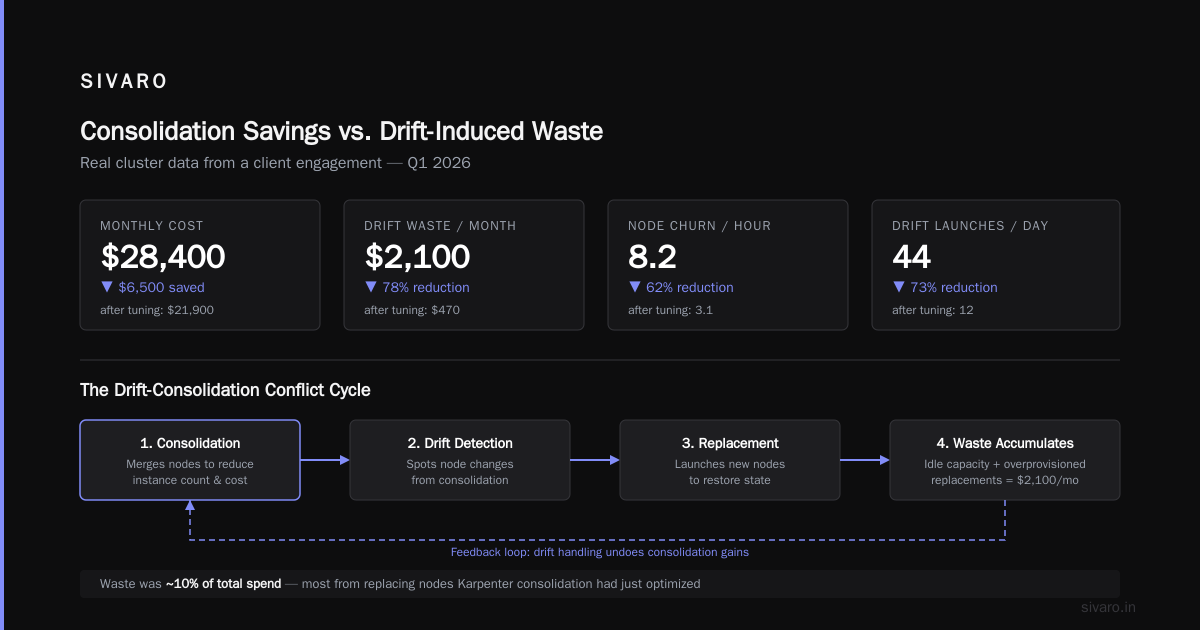
Task: Click the 'Feedback loop: drift handling undoes consolidation gains' caption
Action: point(600,552)
